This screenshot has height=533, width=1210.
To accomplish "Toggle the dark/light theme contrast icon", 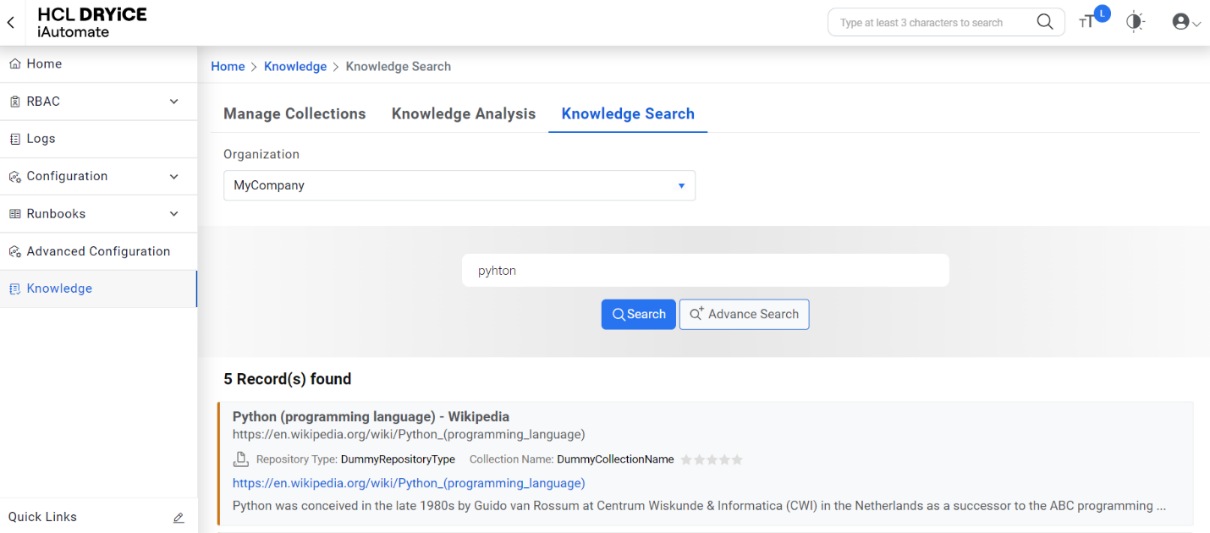I will click(1135, 22).
